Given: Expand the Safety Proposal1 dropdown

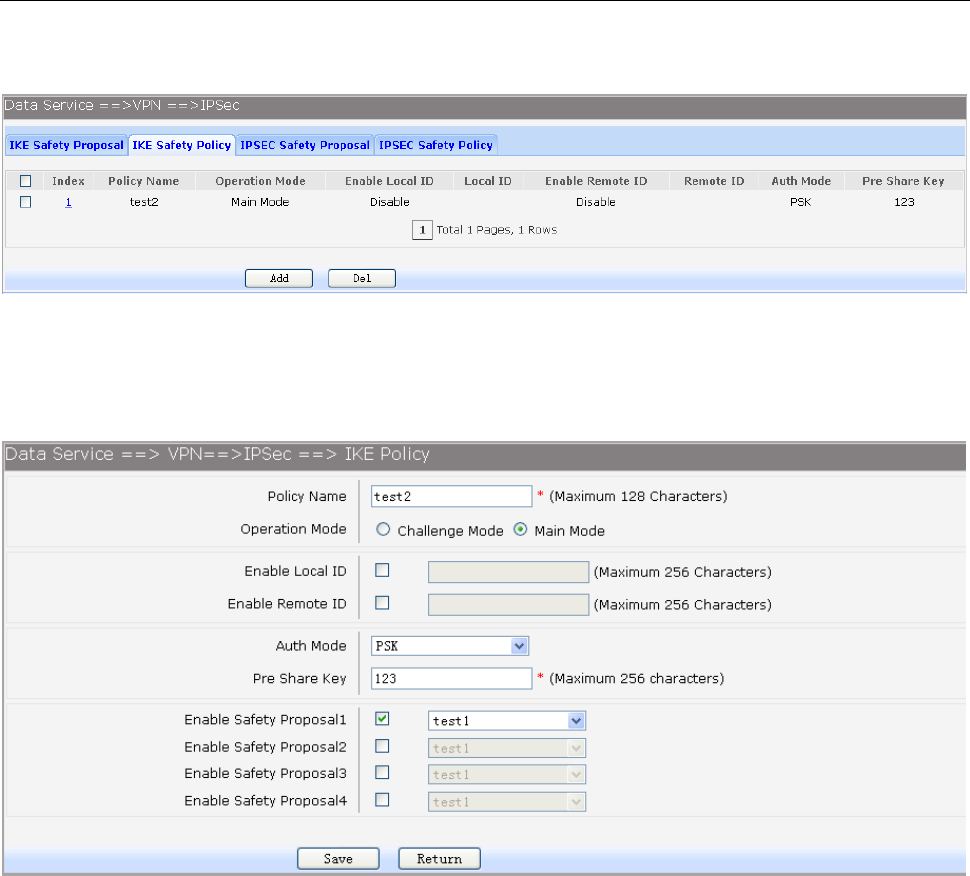Looking at the screenshot, I should coord(506,720).
